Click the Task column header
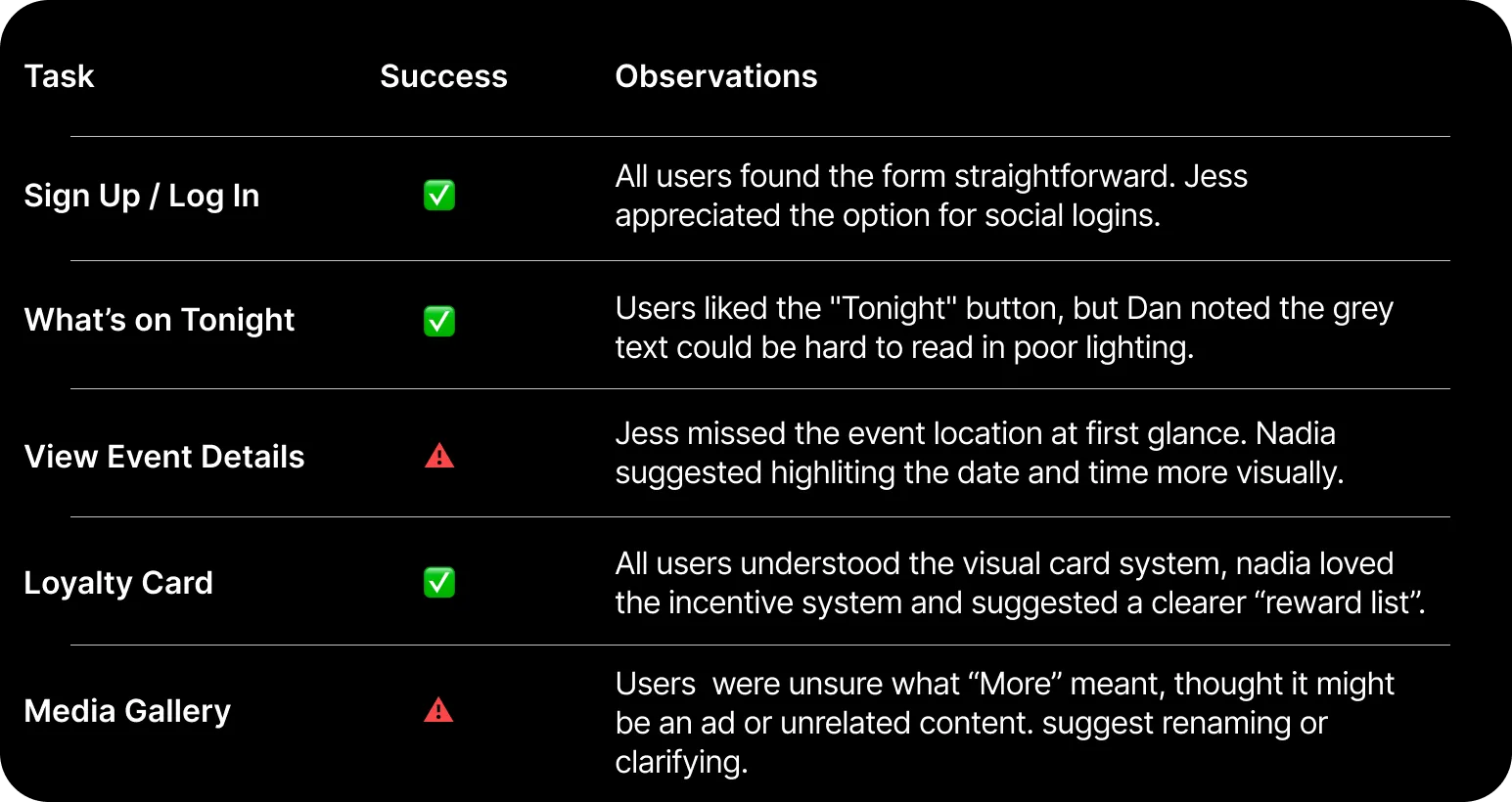This screenshot has width=1512, height=802. click(x=59, y=76)
